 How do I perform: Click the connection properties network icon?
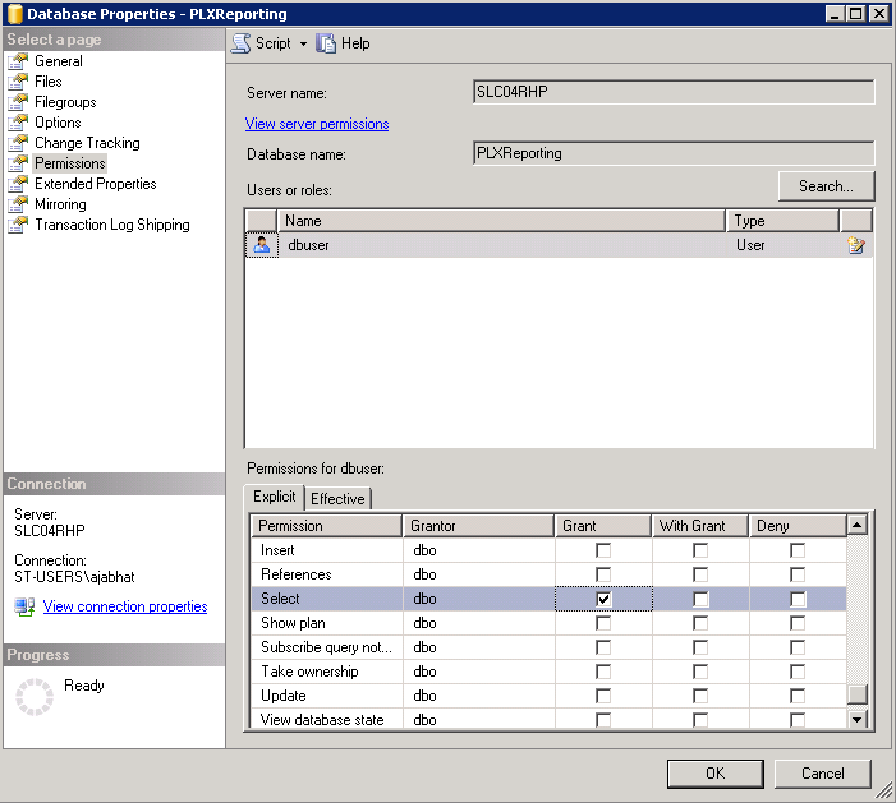[x=25, y=606]
